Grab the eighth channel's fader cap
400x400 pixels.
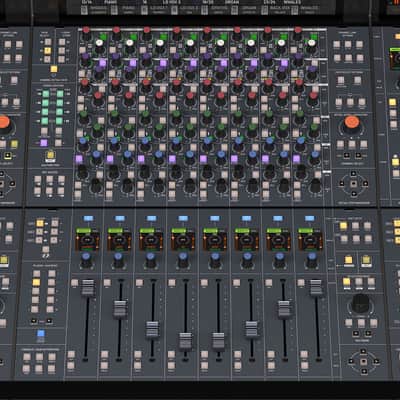click(316, 288)
